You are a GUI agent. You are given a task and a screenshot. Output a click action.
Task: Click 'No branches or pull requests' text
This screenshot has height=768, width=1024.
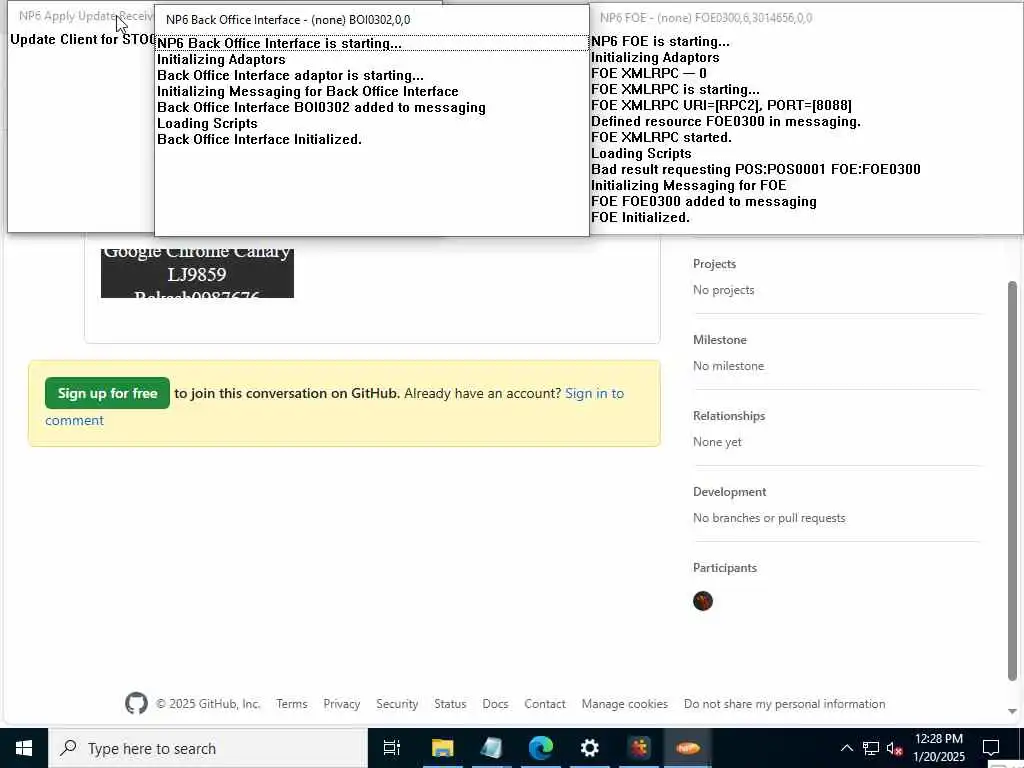pos(769,518)
